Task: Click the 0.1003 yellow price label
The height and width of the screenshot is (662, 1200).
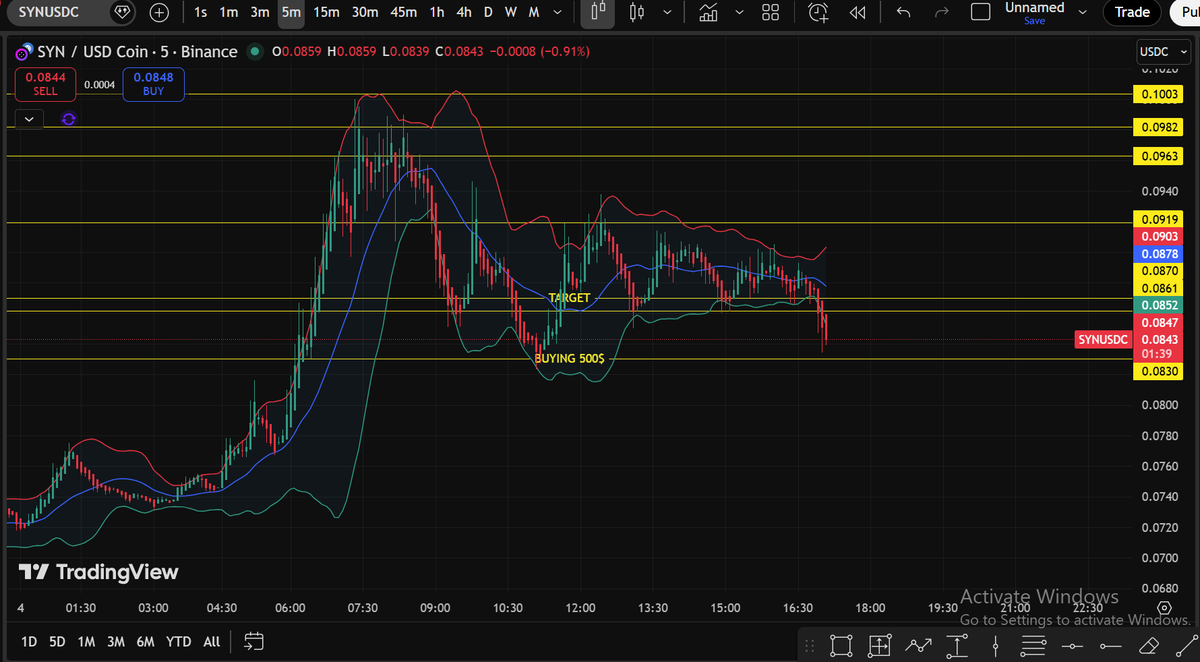Action: 1158,95
